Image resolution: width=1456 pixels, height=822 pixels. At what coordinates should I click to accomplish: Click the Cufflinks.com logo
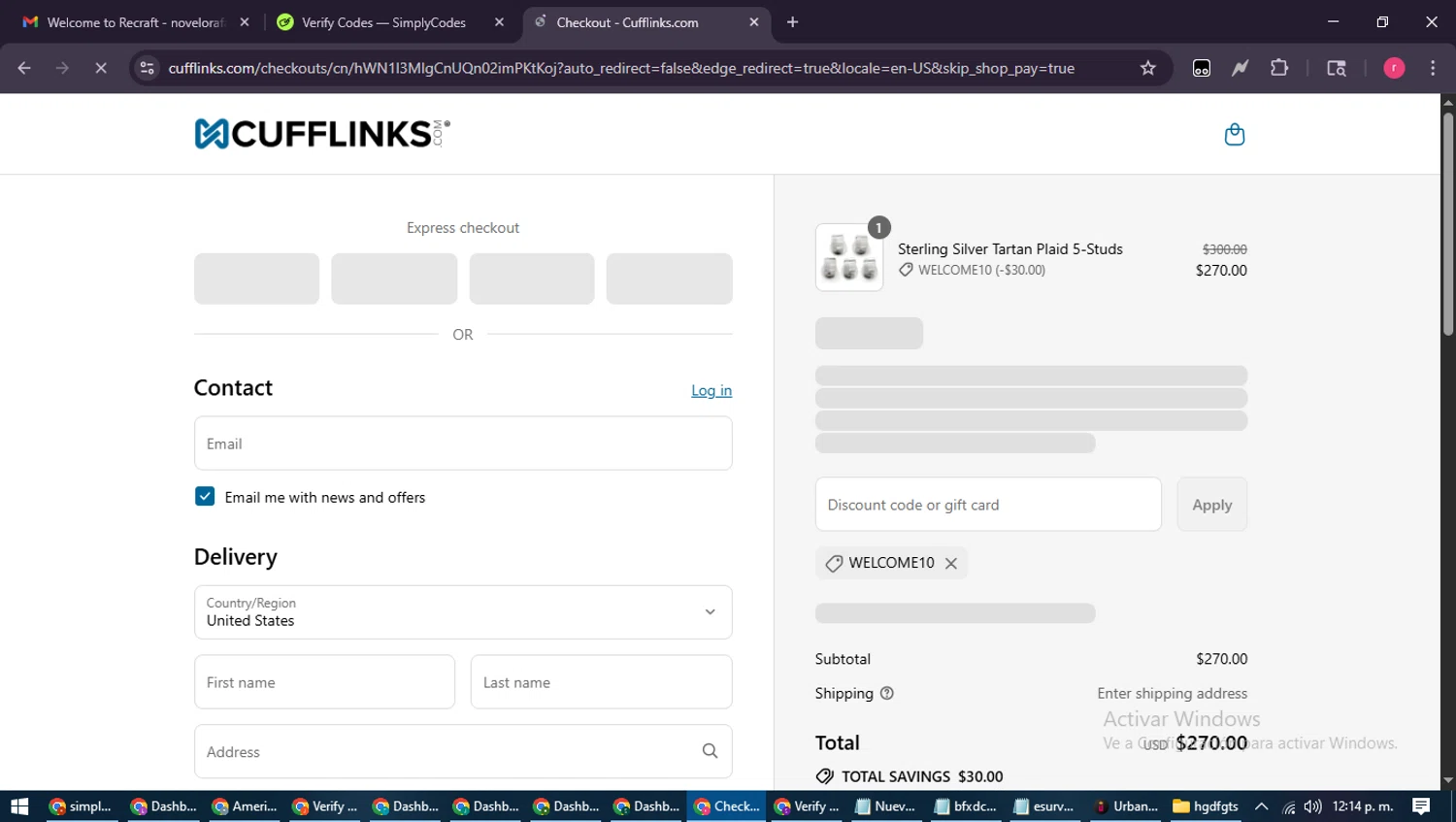pyautogui.click(x=322, y=134)
